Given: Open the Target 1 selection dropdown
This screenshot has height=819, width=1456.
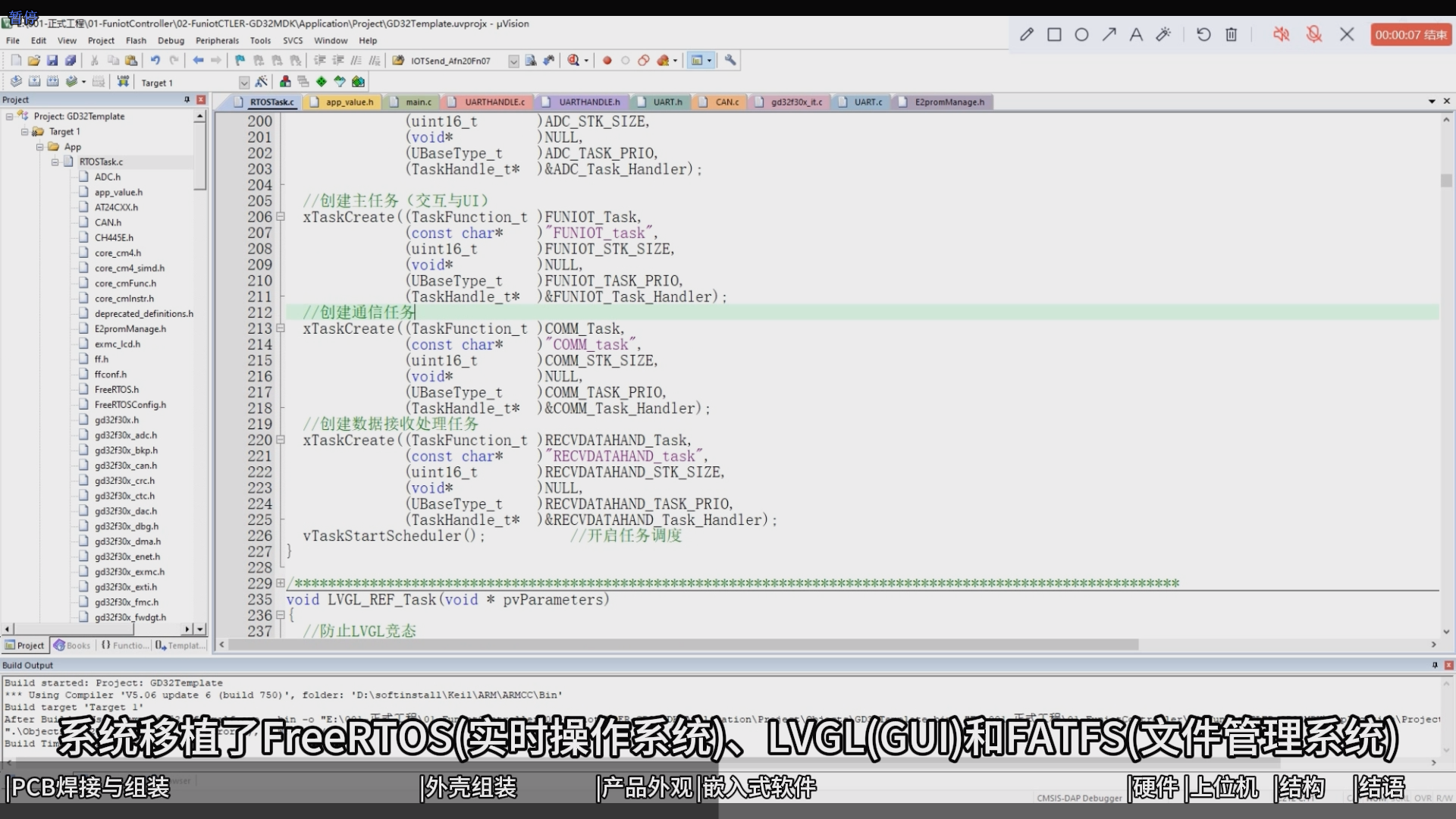Looking at the screenshot, I should coord(244,83).
